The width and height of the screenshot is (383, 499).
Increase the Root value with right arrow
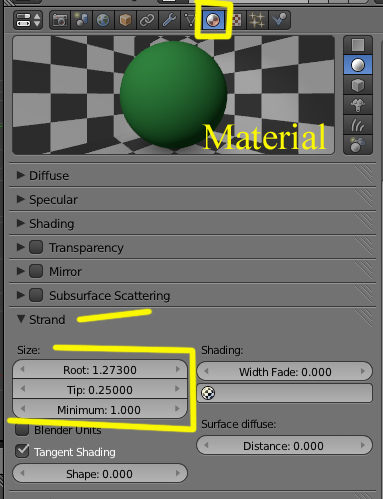178,369
